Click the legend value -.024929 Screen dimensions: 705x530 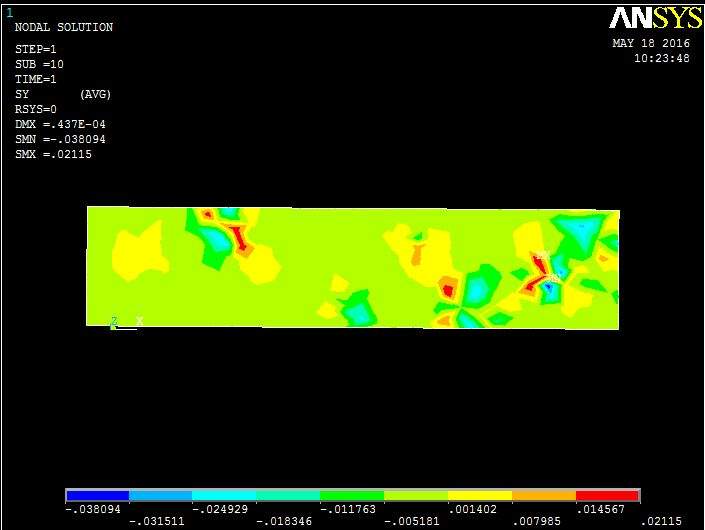220,509
